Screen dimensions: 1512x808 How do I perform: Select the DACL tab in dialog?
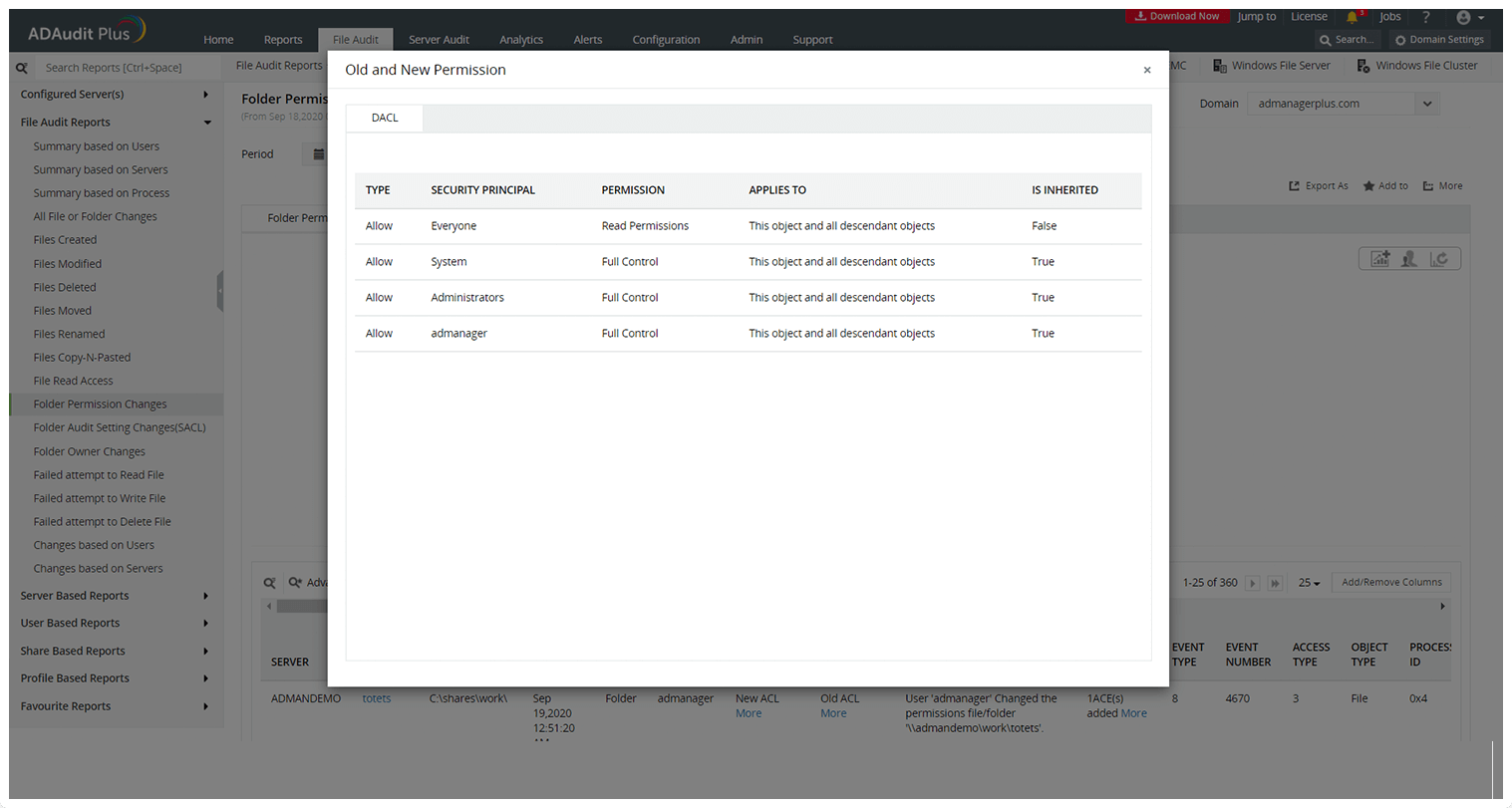click(385, 118)
